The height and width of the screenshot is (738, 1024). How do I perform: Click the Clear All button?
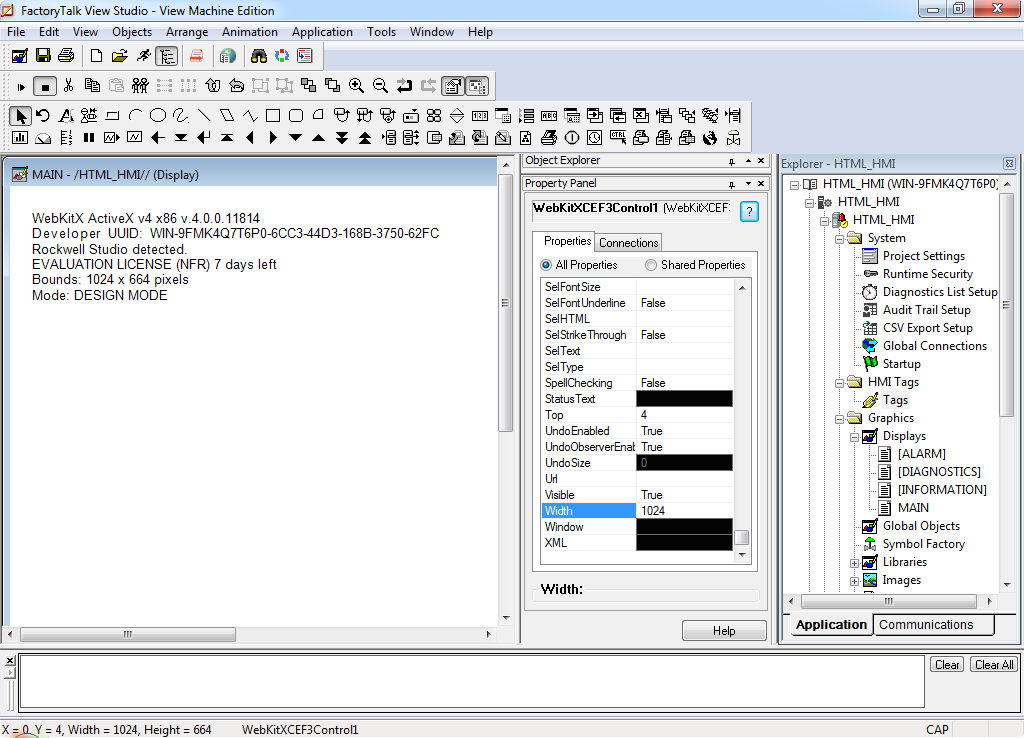(x=994, y=665)
